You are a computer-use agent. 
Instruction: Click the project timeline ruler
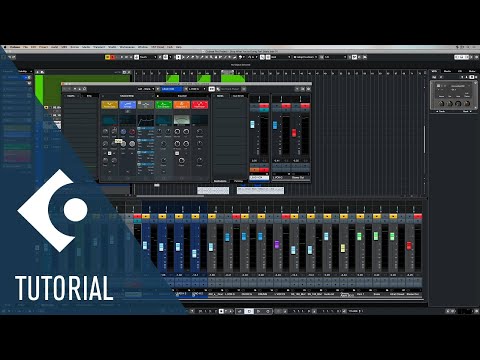point(280,73)
